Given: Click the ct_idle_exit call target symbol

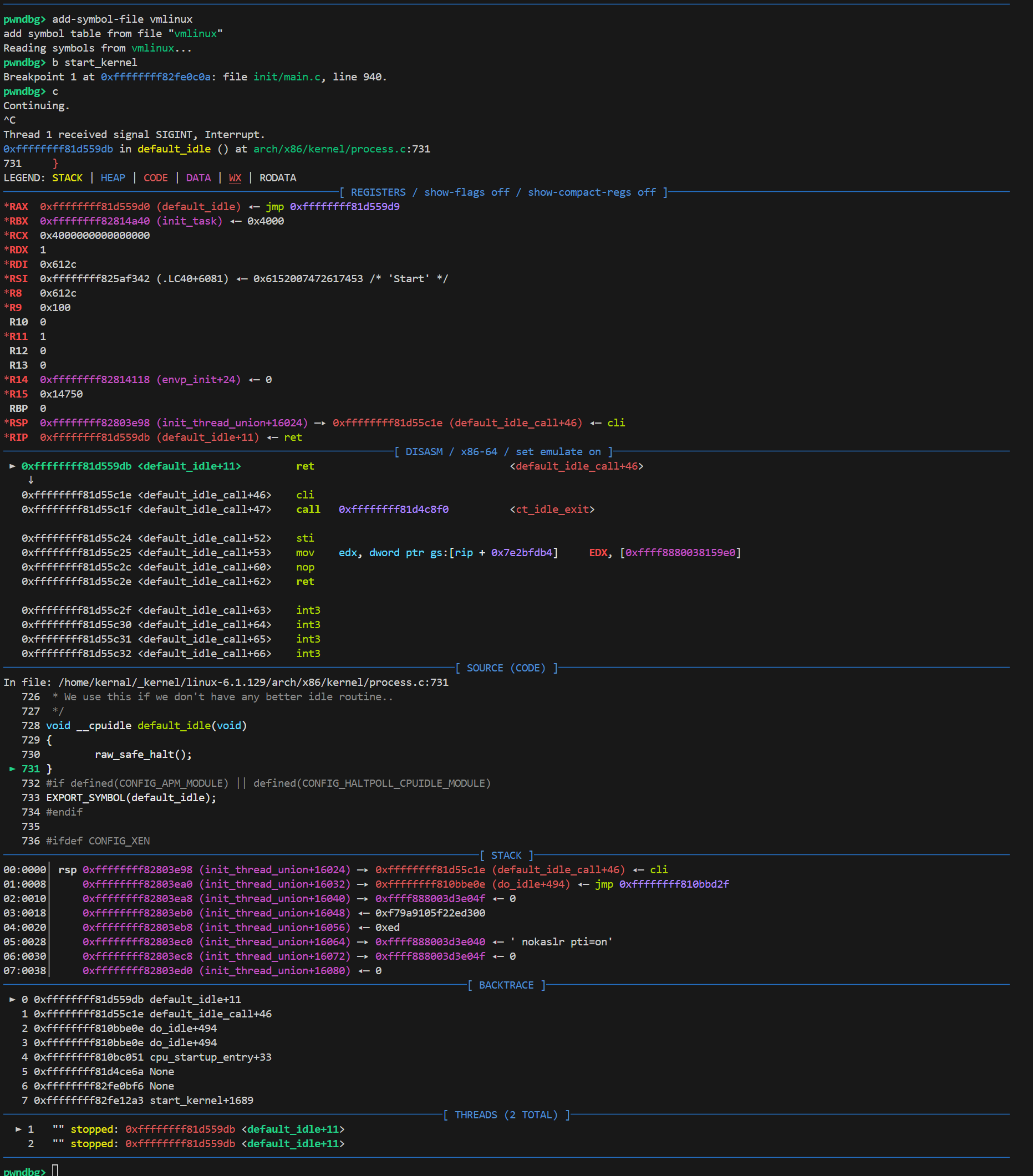Looking at the screenshot, I should point(552,509).
